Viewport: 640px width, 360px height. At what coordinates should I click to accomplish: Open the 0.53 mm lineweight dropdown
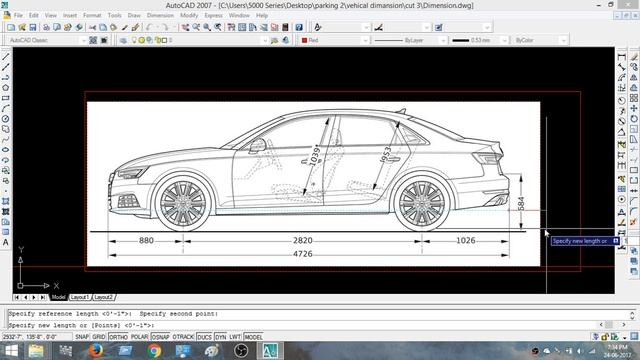coord(504,40)
